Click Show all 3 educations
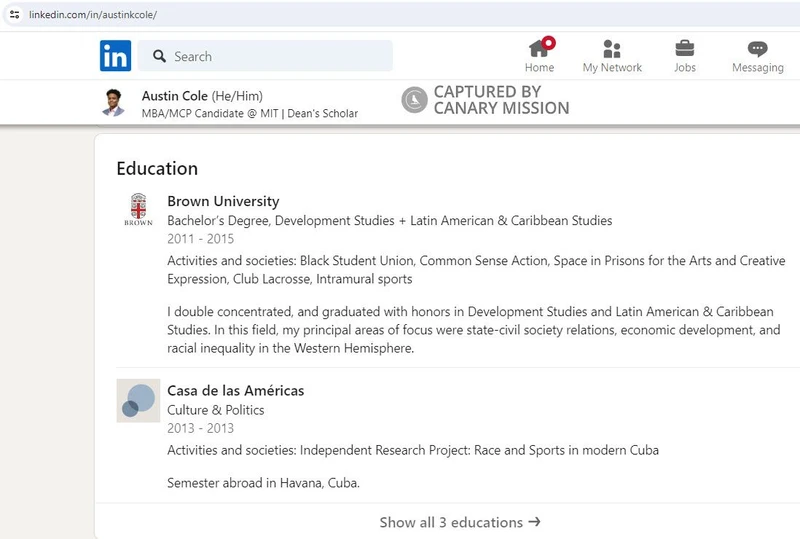 tap(460, 522)
